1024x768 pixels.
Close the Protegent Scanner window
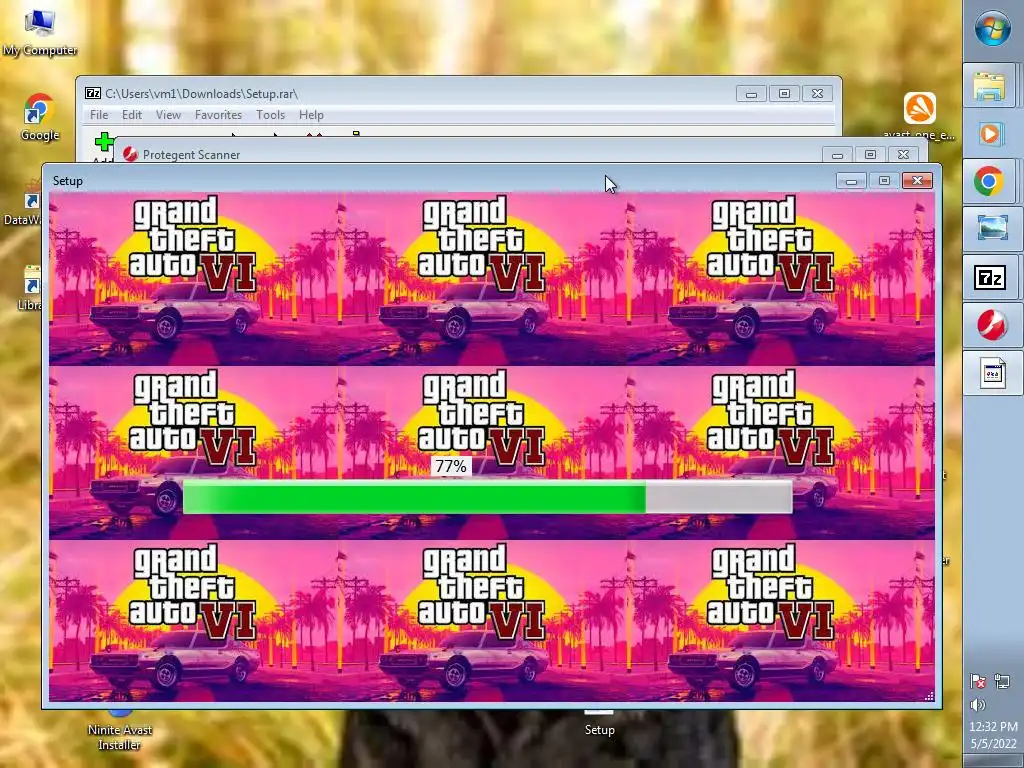point(903,155)
